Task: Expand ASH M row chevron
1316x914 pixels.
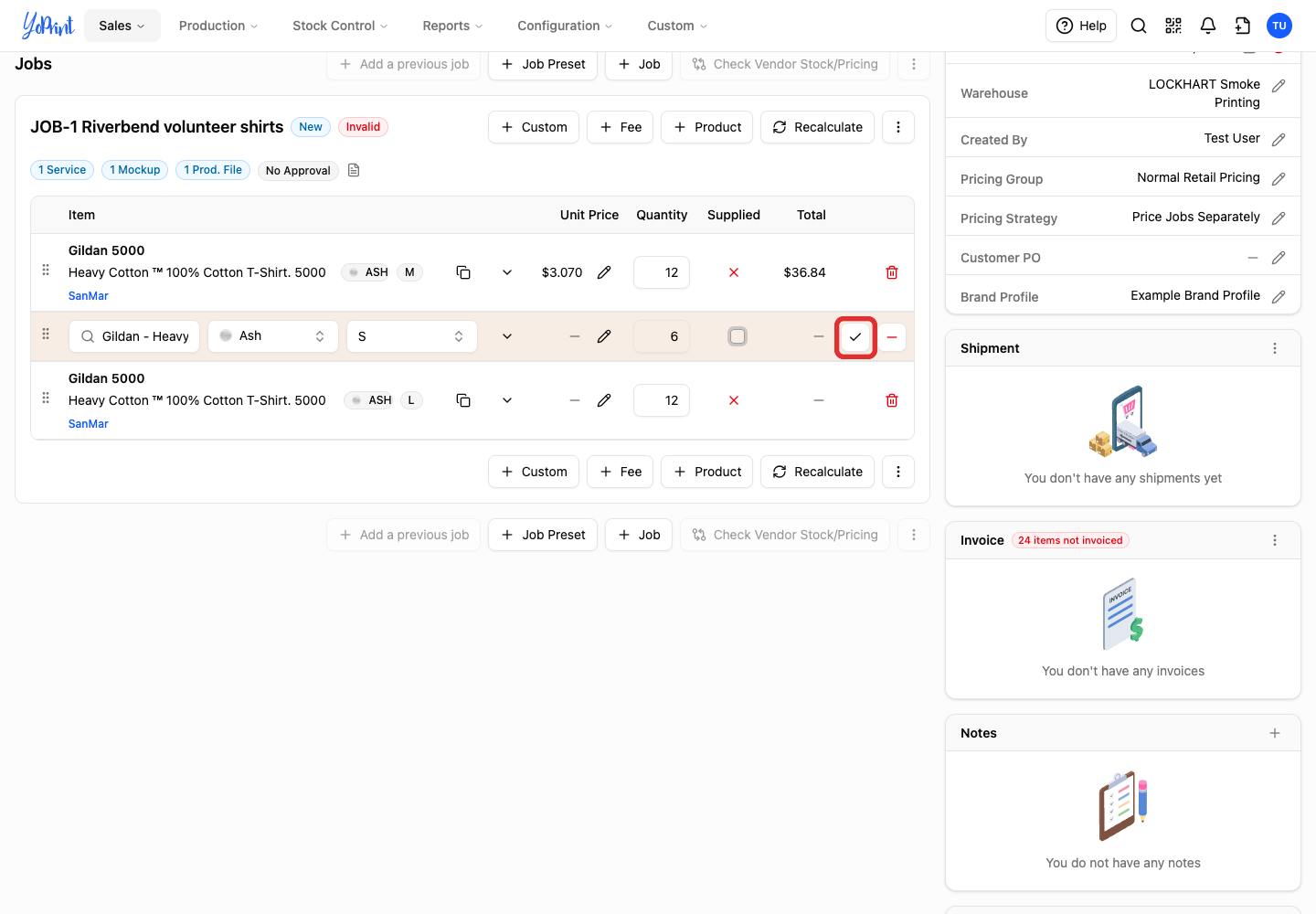Action: pyautogui.click(x=507, y=272)
